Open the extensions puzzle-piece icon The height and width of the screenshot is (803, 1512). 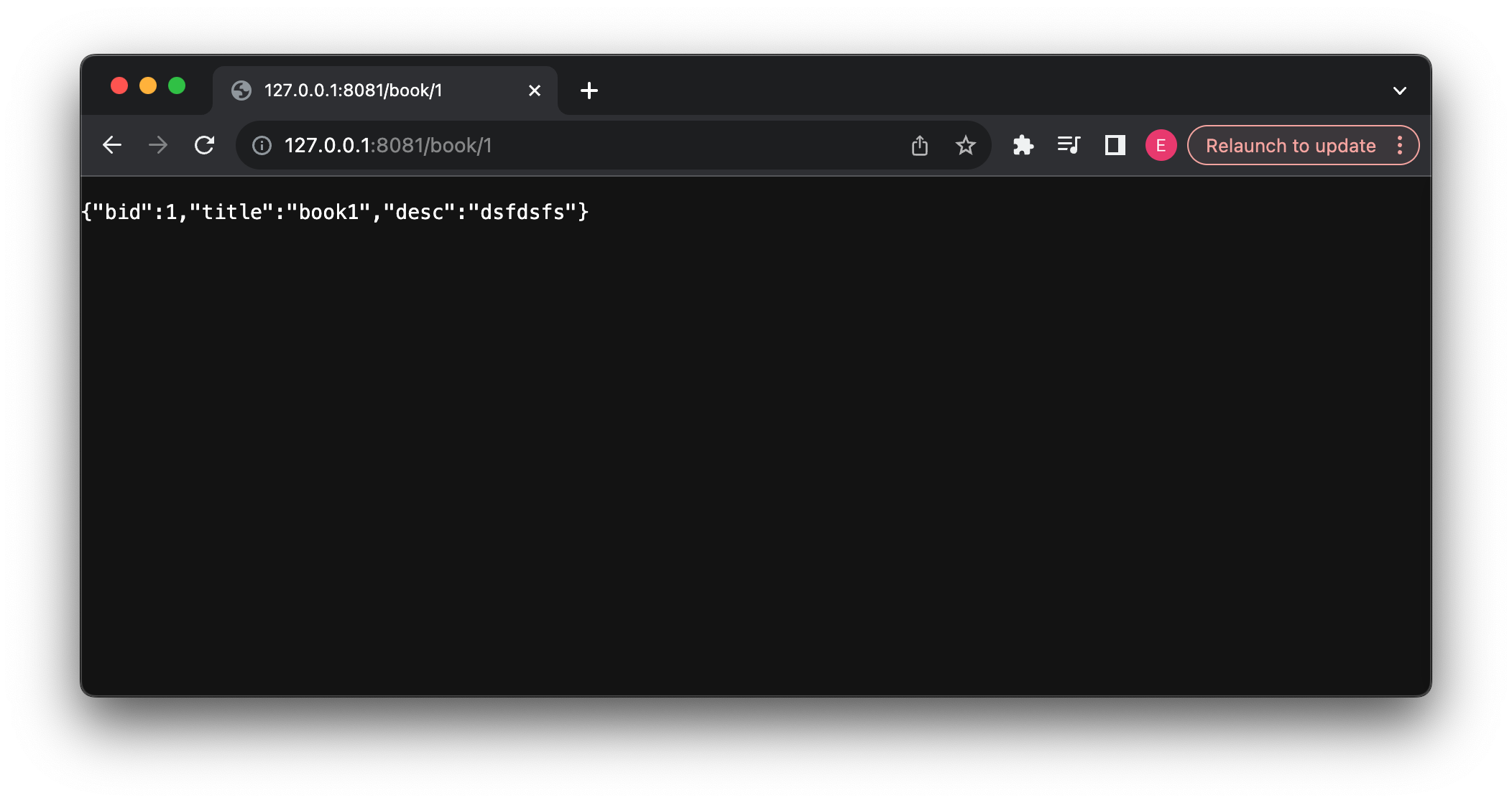(1023, 145)
